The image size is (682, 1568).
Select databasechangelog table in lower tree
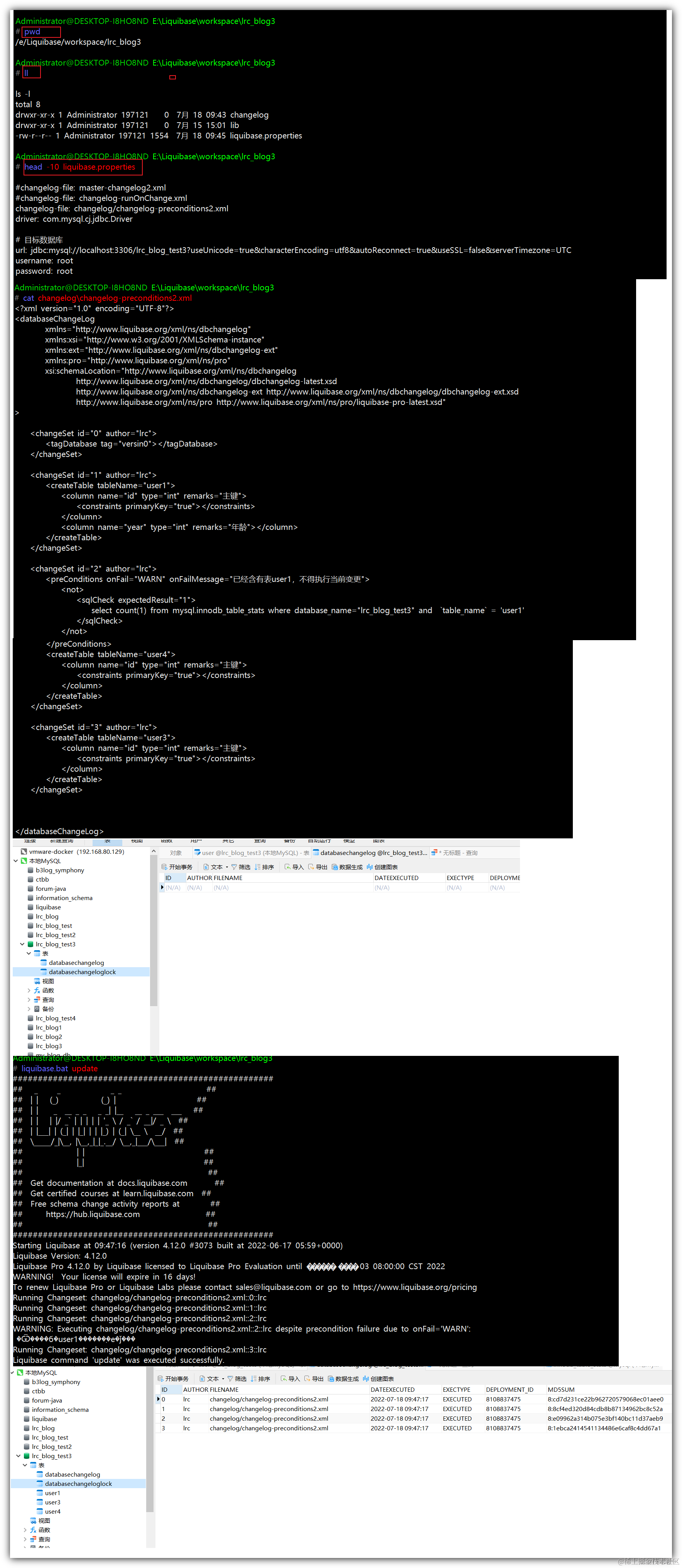click(x=69, y=1474)
